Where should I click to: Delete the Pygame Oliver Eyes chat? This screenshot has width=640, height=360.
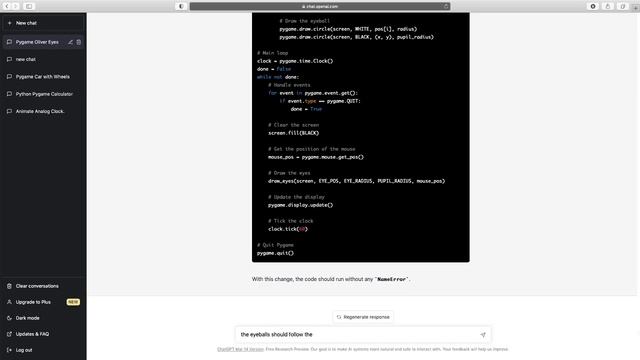(x=79, y=42)
